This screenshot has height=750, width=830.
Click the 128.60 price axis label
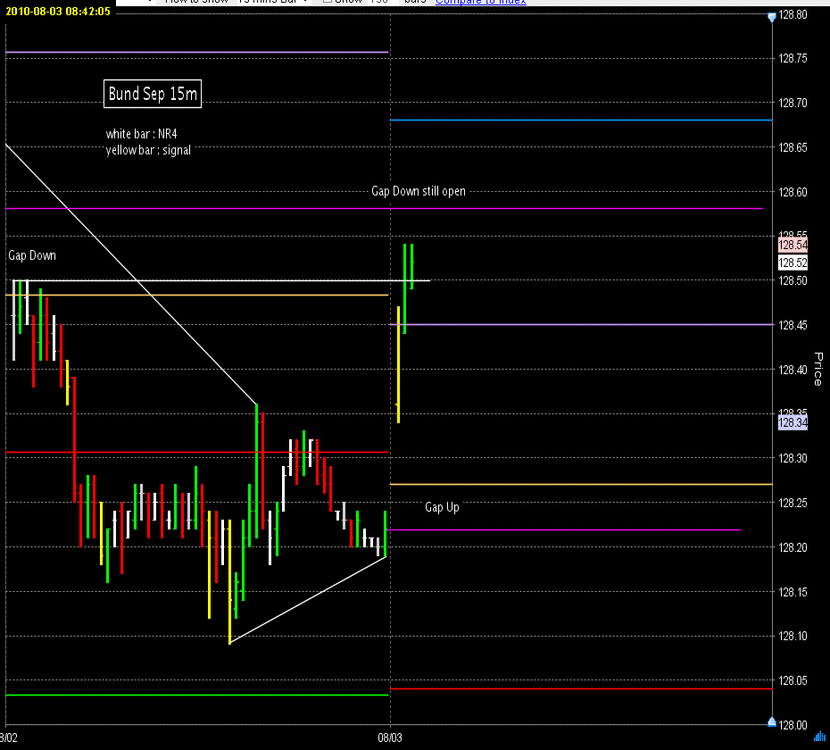click(793, 192)
